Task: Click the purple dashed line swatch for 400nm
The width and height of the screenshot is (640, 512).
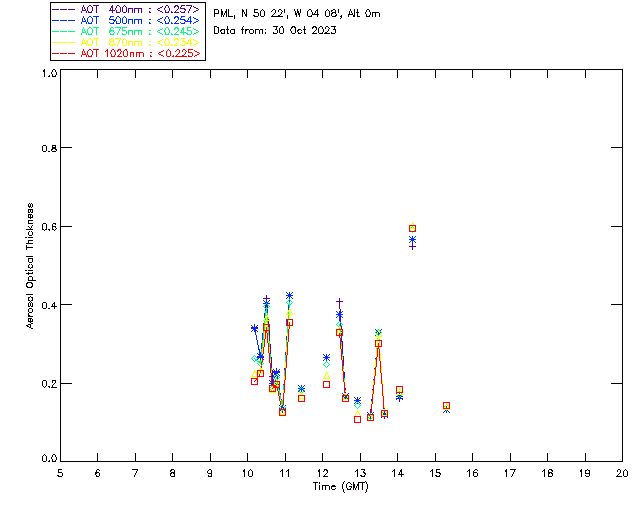Action: point(64,9)
